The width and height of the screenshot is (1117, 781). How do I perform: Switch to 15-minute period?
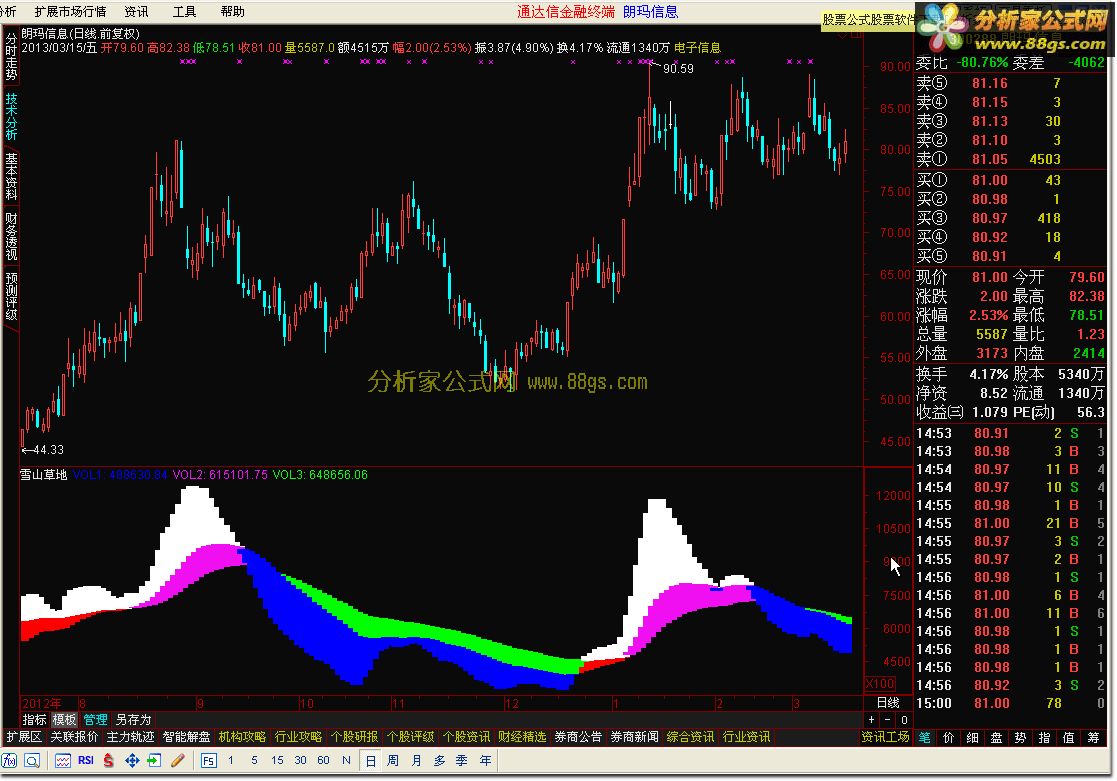pos(277,760)
